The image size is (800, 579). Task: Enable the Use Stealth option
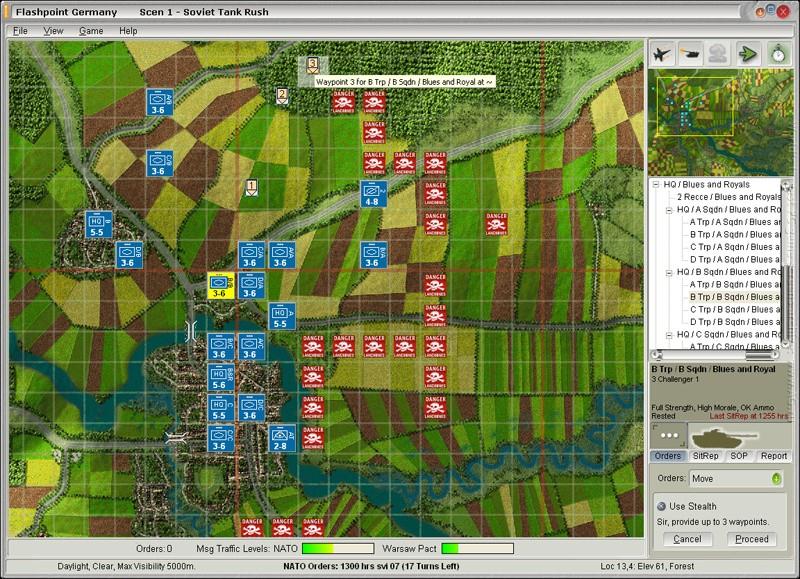click(661, 506)
